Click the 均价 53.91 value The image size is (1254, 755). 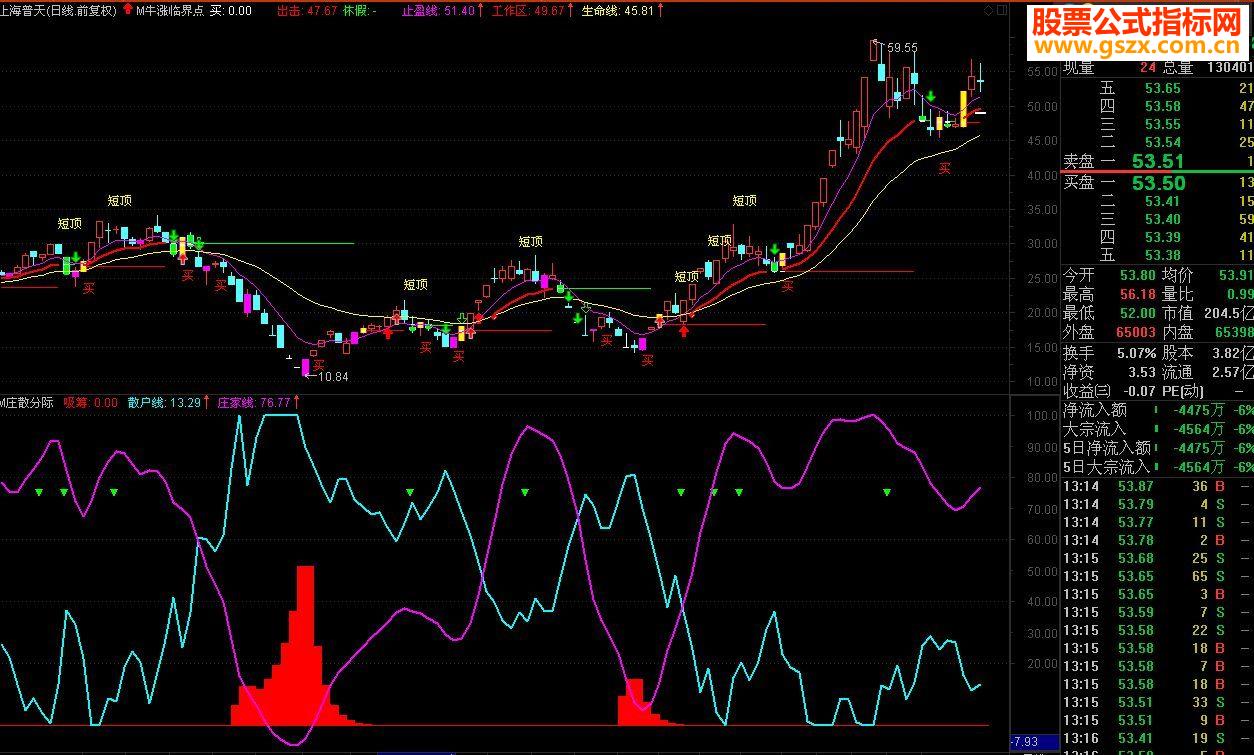pos(1236,275)
